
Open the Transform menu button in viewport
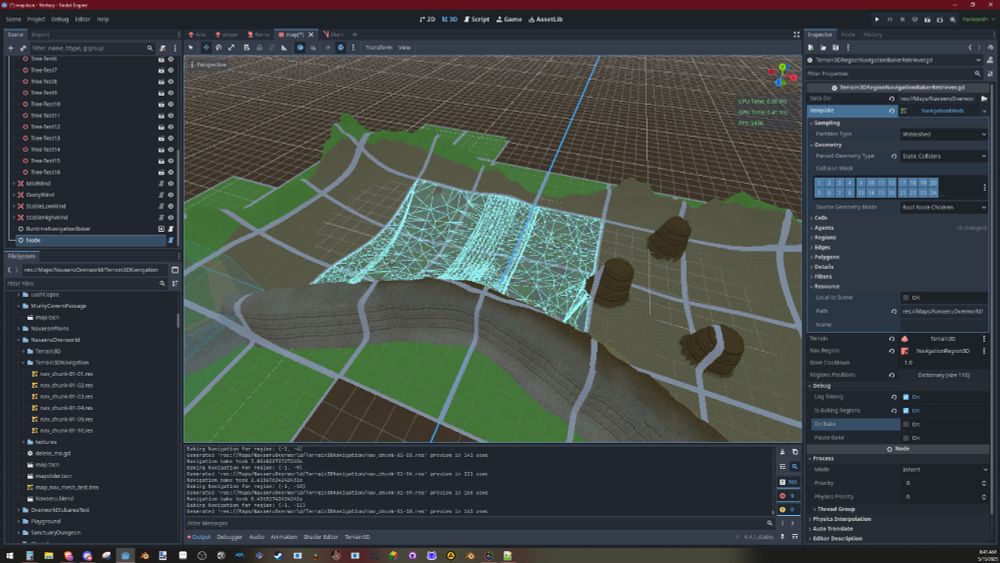click(379, 47)
